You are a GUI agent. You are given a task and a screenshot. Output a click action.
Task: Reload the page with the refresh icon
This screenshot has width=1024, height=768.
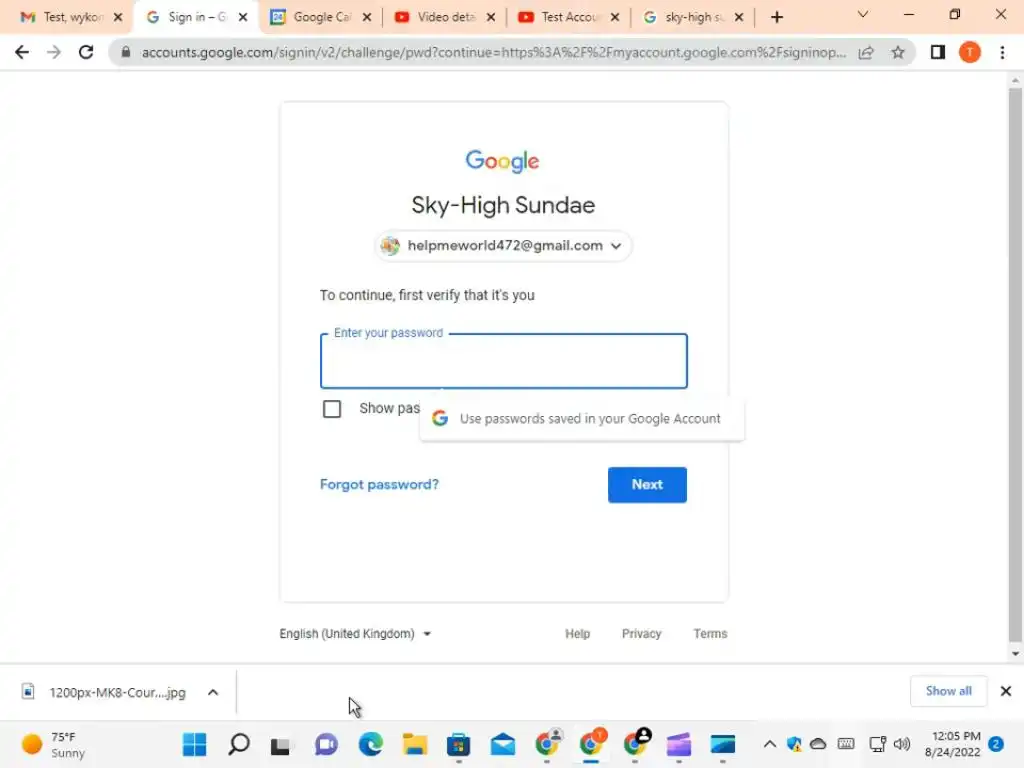tap(86, 52)
